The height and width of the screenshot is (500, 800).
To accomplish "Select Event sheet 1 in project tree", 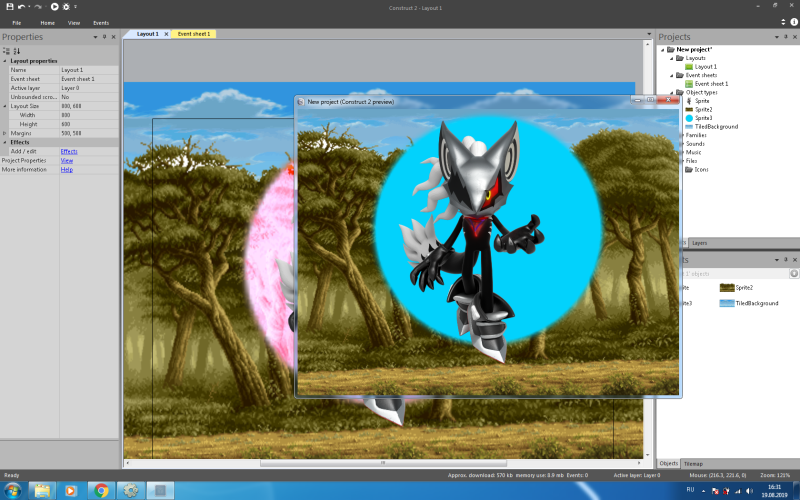I will tap(711, 84).
